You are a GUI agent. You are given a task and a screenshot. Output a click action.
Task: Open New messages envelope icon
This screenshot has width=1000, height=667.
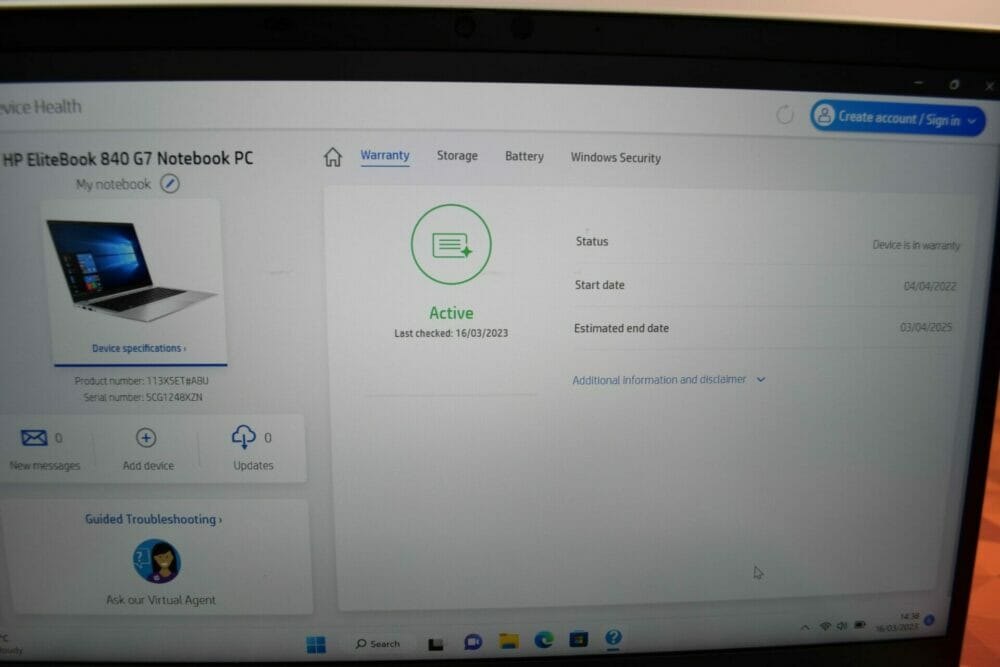pos(34,437)
